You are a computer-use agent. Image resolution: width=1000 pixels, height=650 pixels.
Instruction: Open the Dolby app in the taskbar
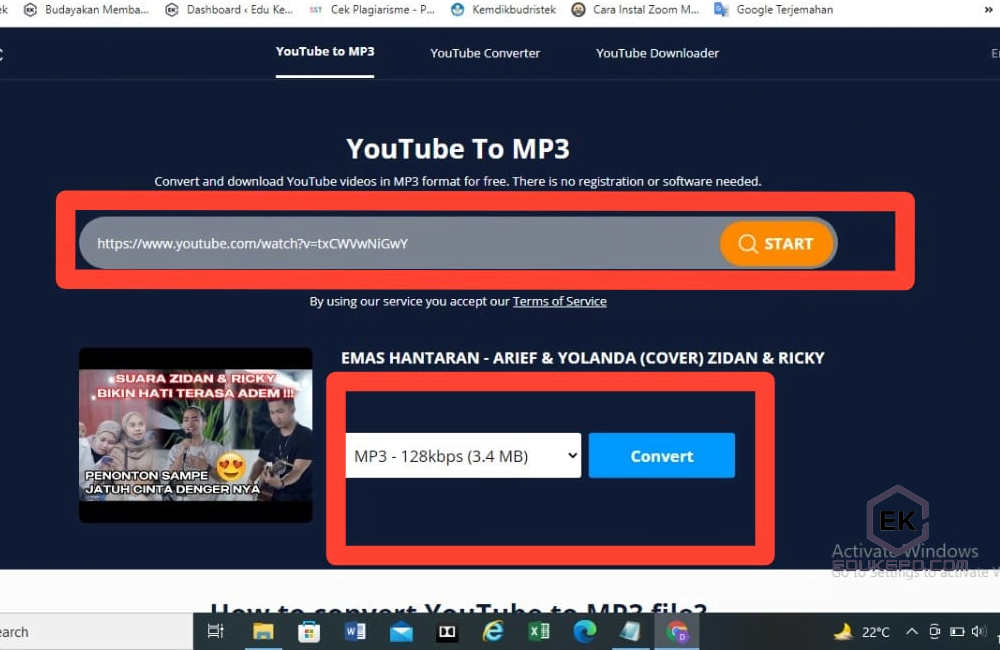tap(446, 632)
